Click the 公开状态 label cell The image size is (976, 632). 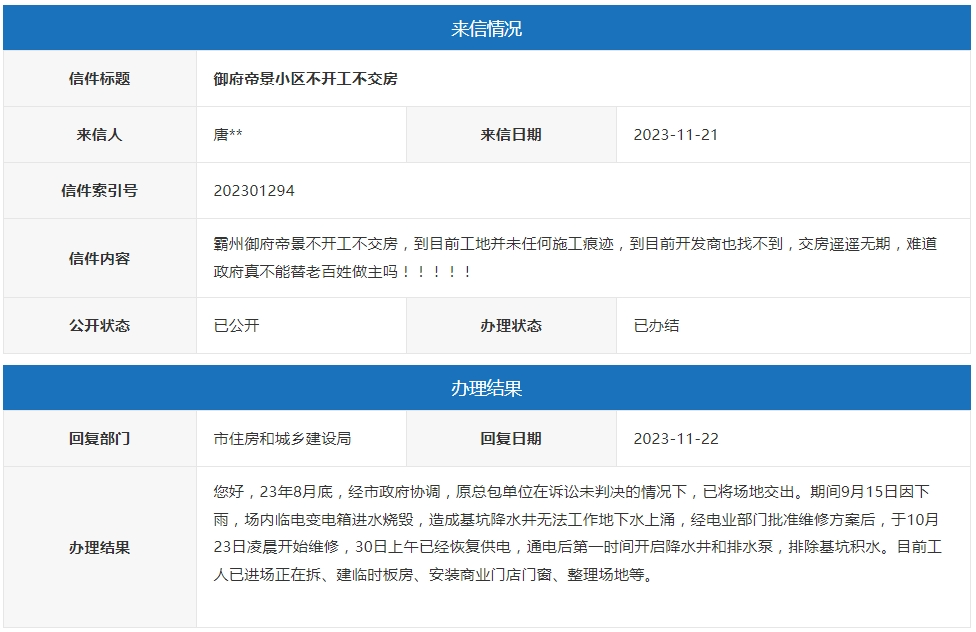[100, 326]
